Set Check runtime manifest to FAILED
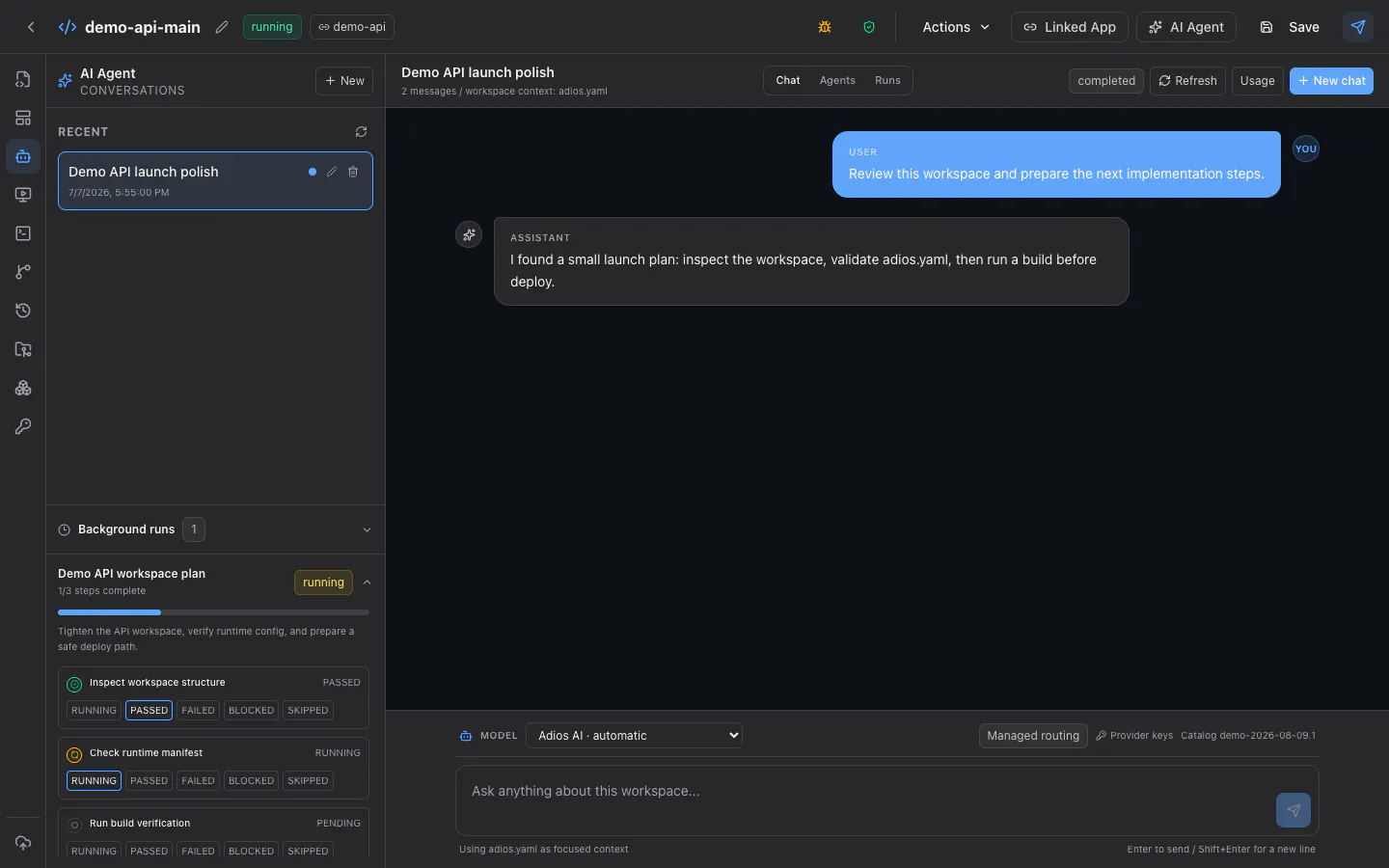 198,781
